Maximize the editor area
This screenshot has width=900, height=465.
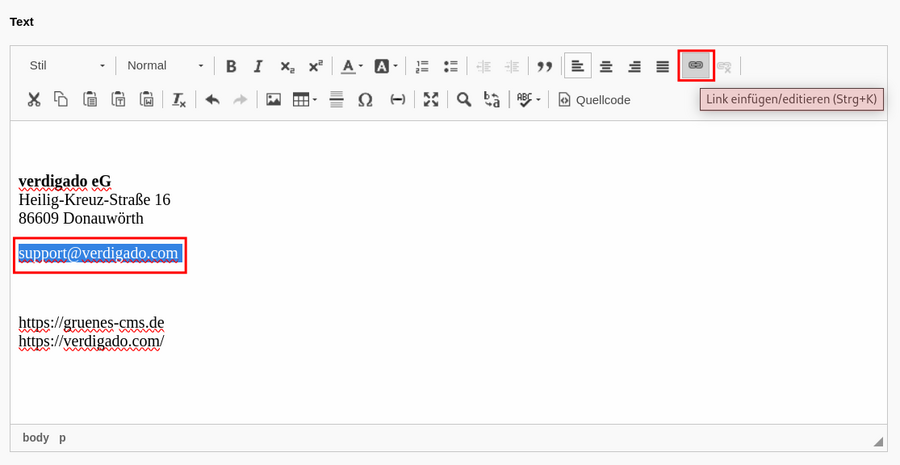[430, 99]
